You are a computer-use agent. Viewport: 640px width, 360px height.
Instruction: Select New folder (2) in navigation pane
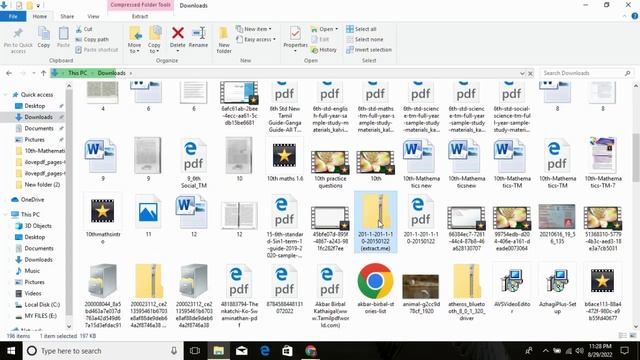pyautogui.click(x=42, y=184)
